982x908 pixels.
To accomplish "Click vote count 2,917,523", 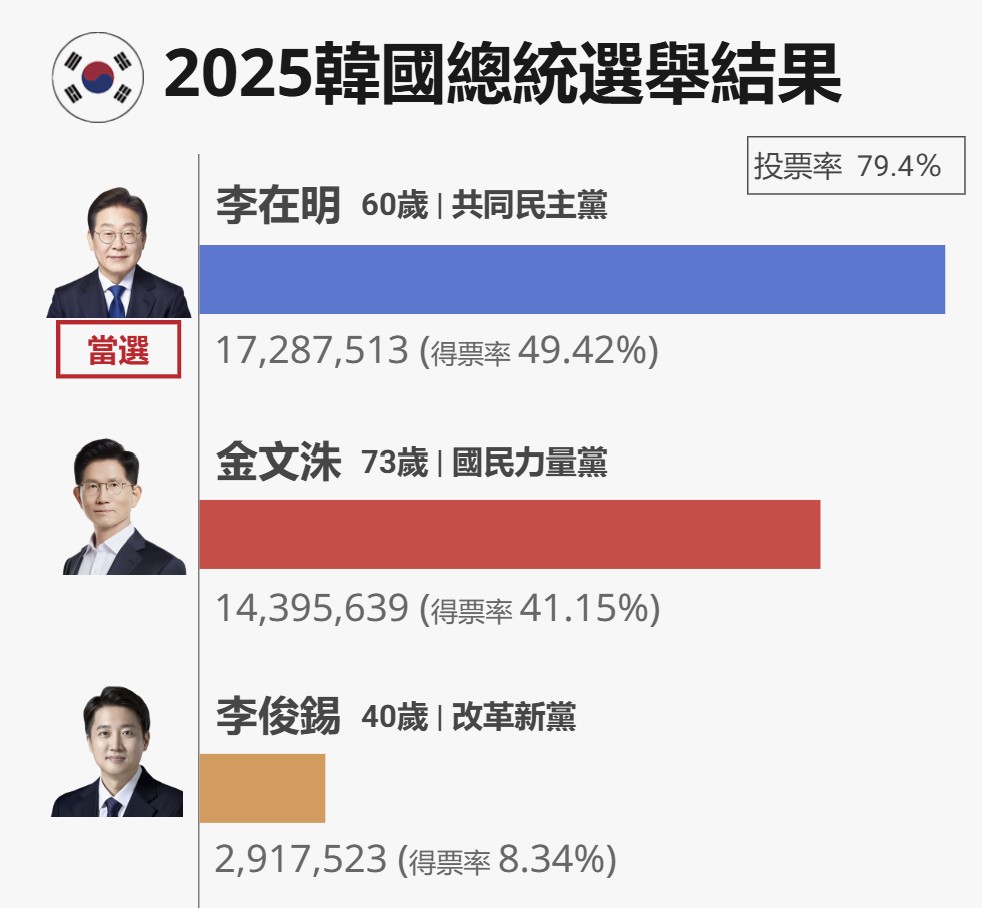I will (x=301, y=859).
